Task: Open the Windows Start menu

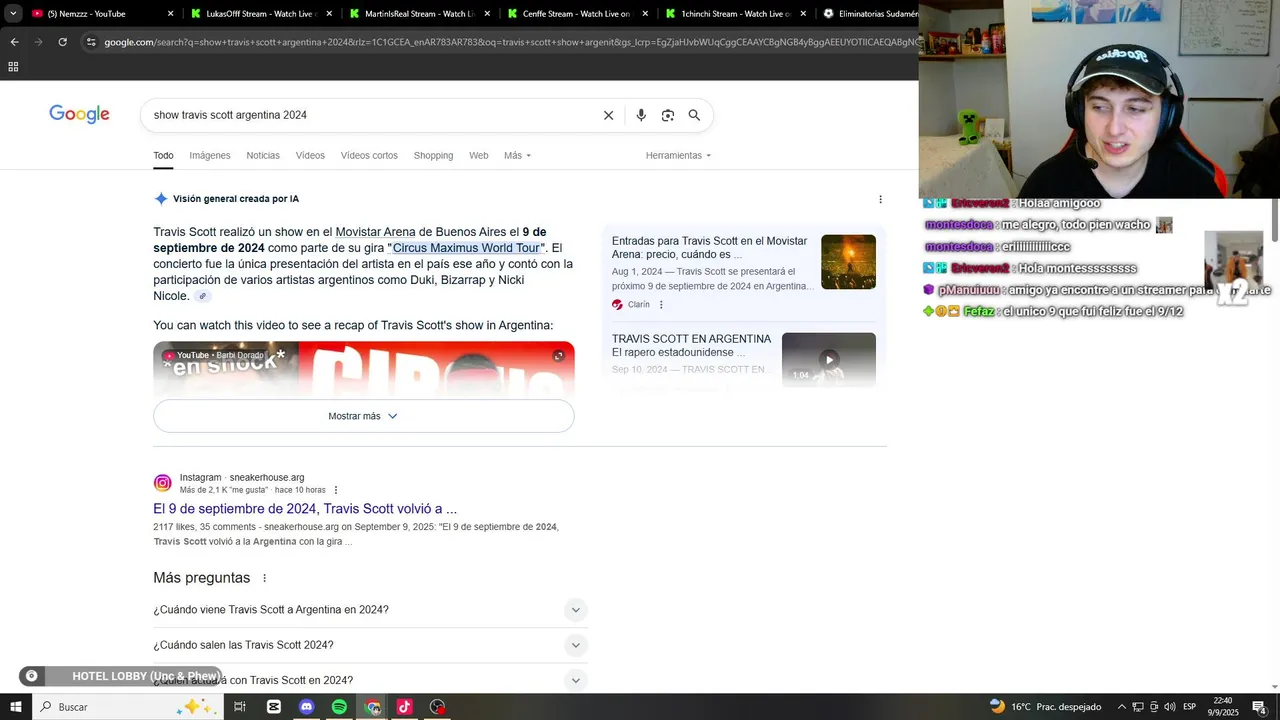Action: [x=15, y=707]
